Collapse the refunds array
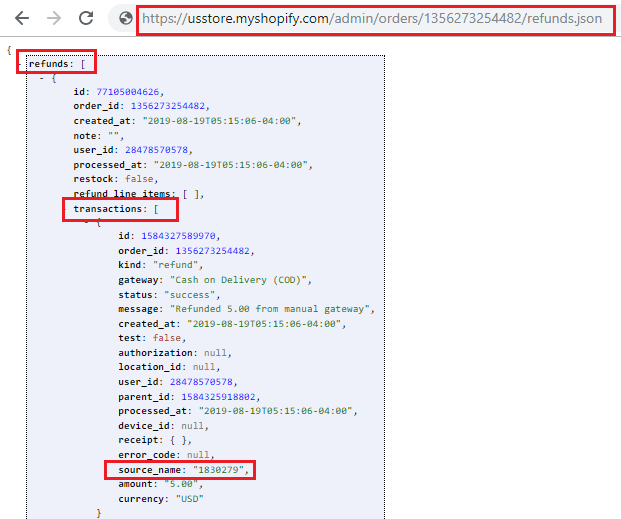621x519 pixels. [x=20, y=64]
